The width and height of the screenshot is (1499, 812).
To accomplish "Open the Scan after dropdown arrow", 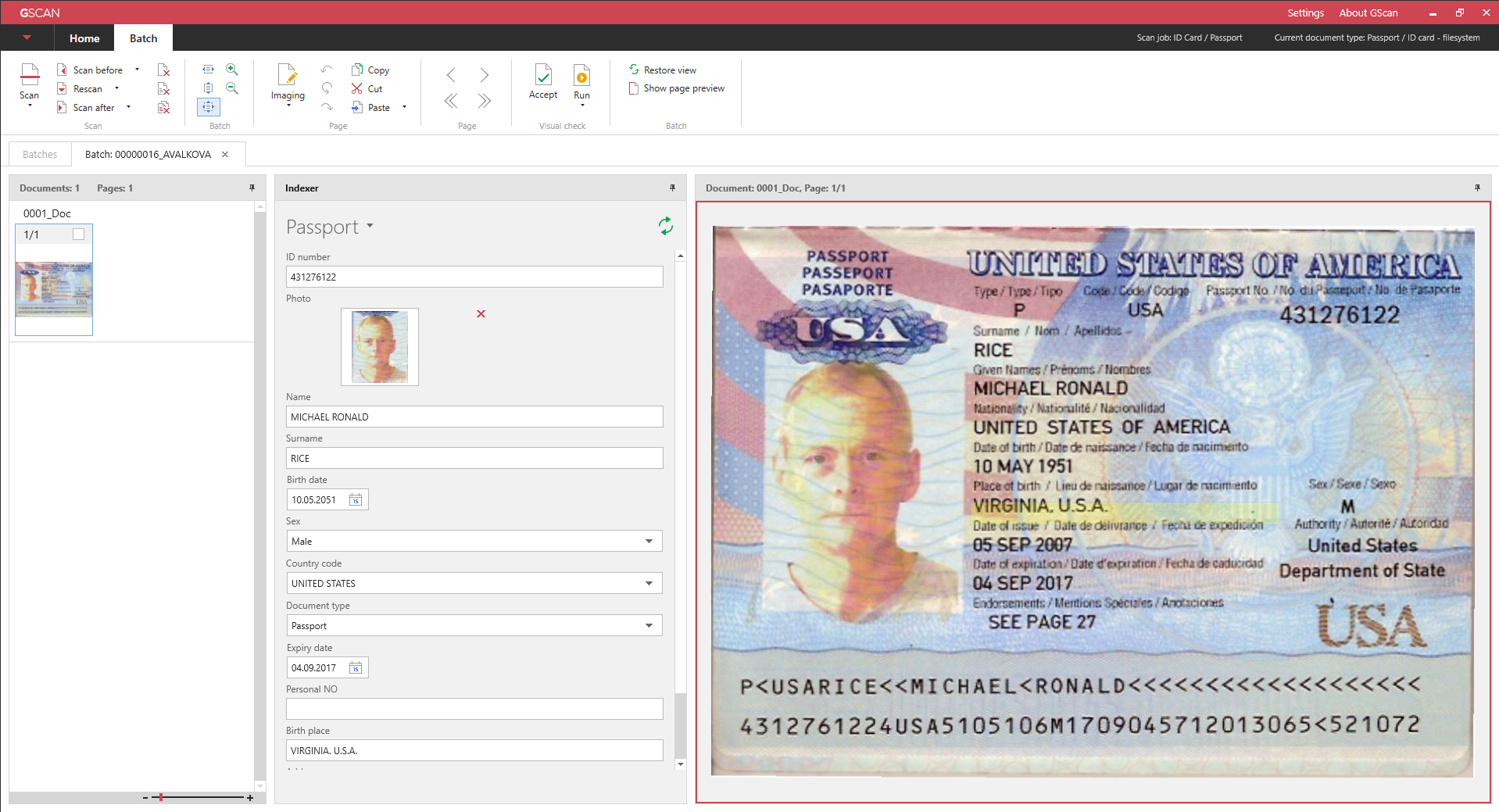I will (128, 107).
